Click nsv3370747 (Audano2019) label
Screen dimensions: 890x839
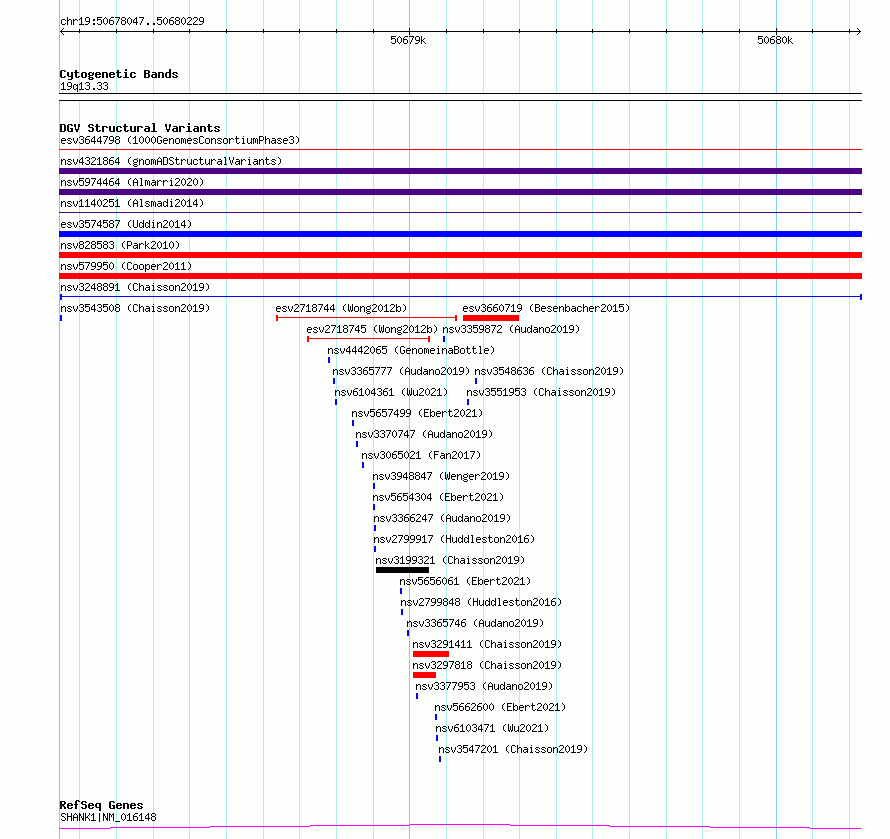(x=424, y=434)
